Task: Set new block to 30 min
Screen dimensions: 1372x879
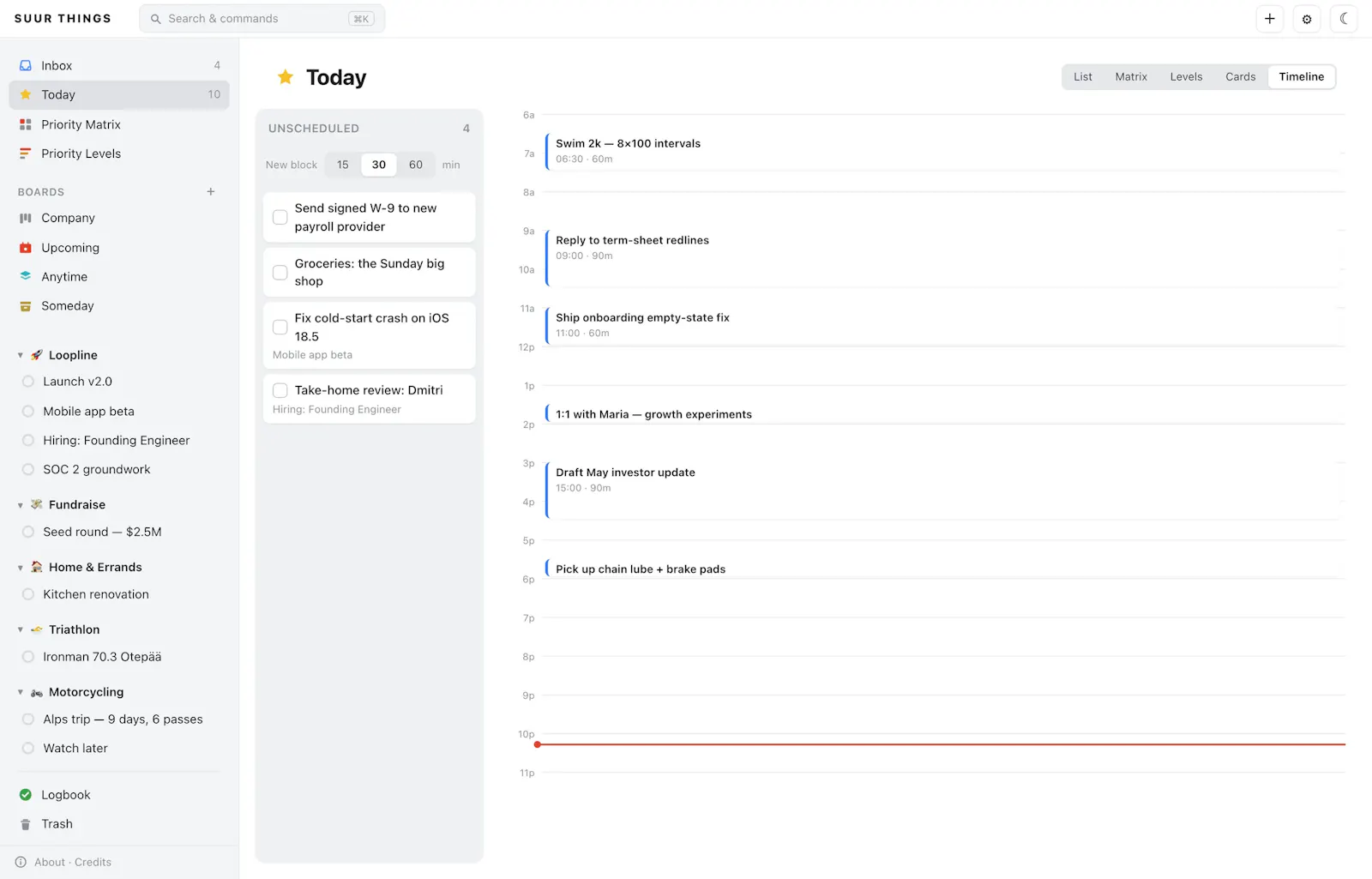Action: [x=379, y=165]
